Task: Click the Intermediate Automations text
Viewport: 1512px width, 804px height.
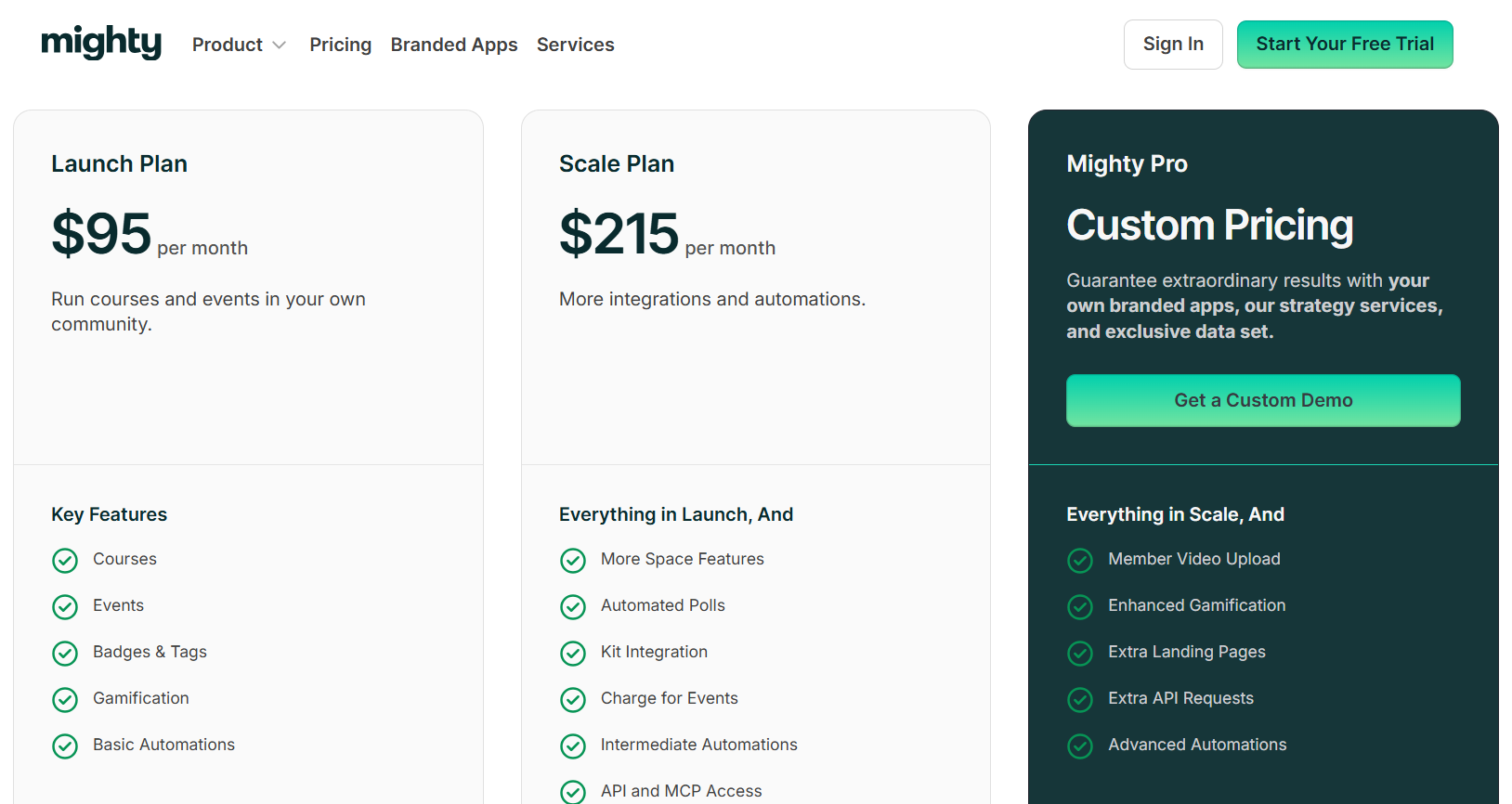Action: (698, 745)
